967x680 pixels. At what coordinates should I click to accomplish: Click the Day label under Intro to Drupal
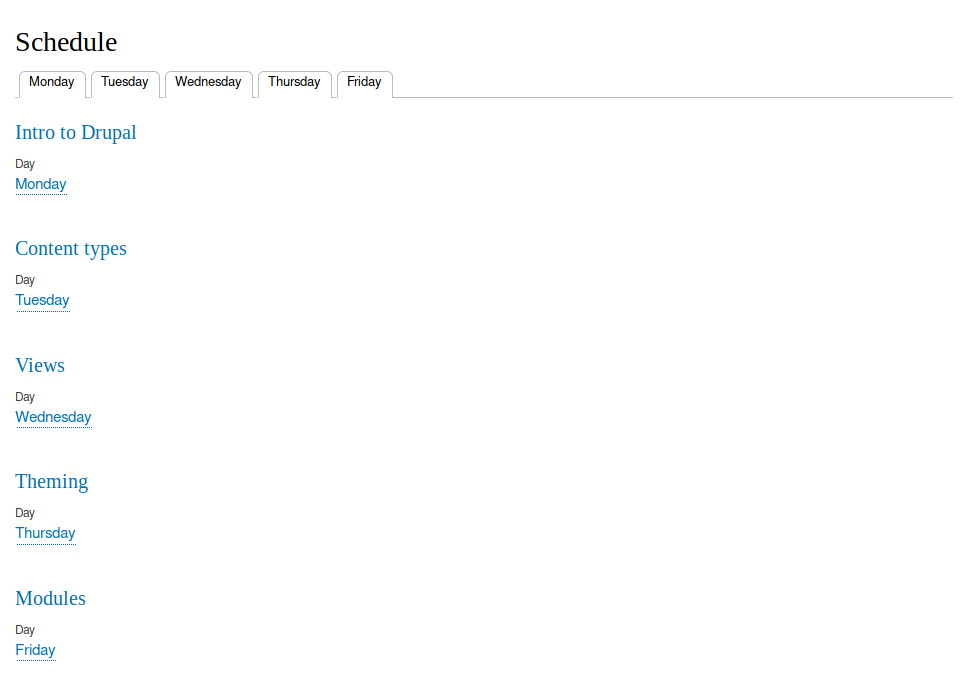(x=25, y=164)
